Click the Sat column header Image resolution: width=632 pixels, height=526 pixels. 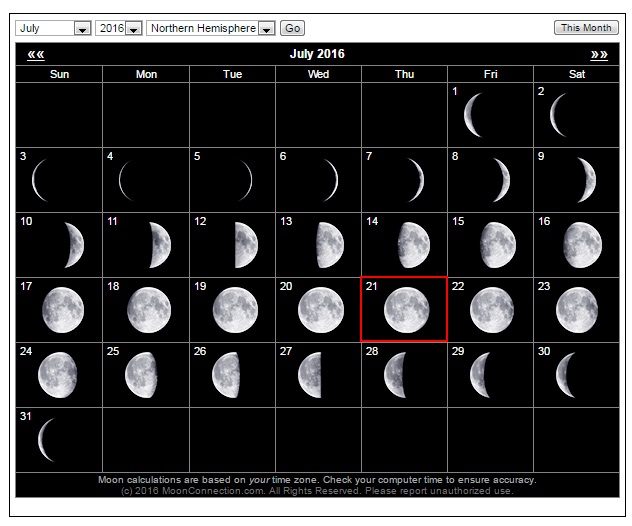click(x=577, y=74)
